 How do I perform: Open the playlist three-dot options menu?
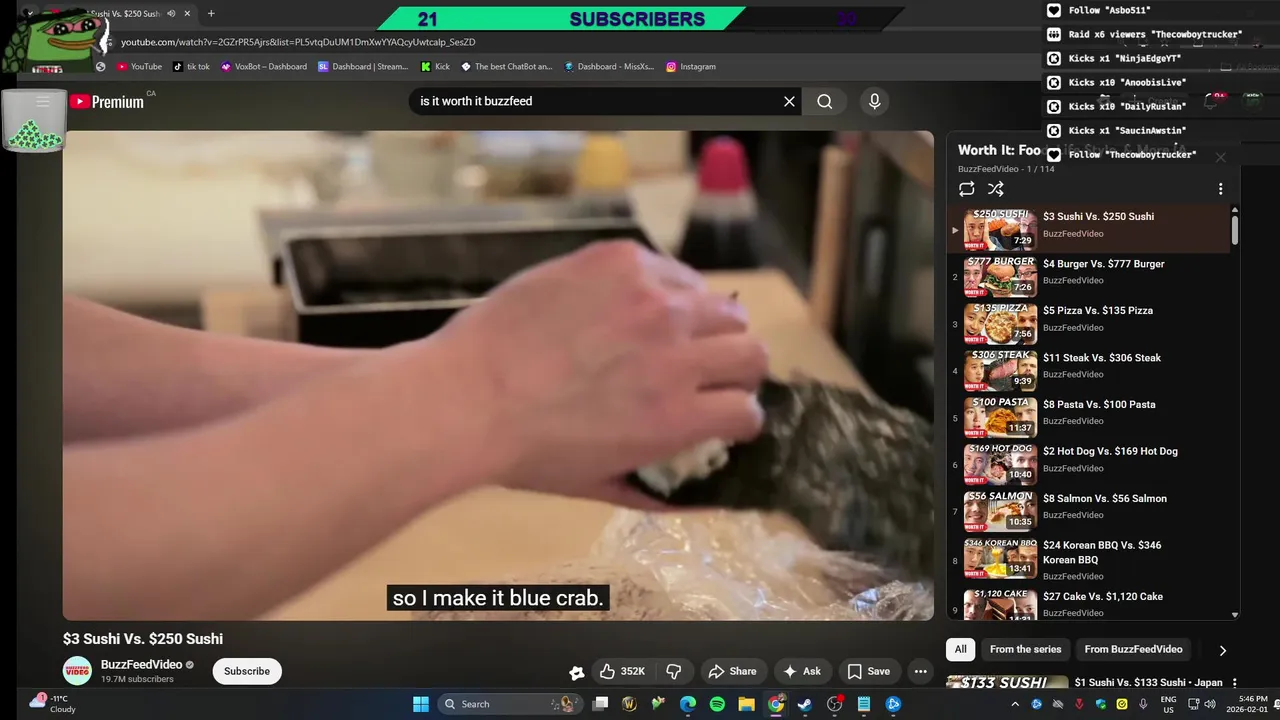[1220, 189]
